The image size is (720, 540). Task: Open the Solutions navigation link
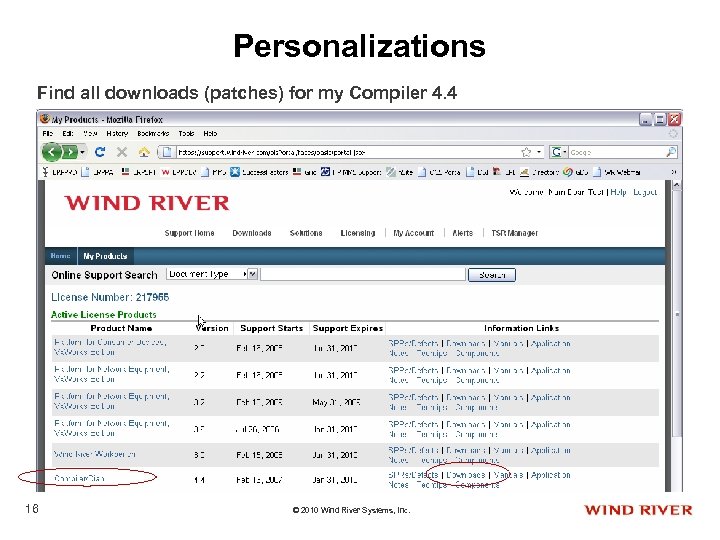point(306,233)
